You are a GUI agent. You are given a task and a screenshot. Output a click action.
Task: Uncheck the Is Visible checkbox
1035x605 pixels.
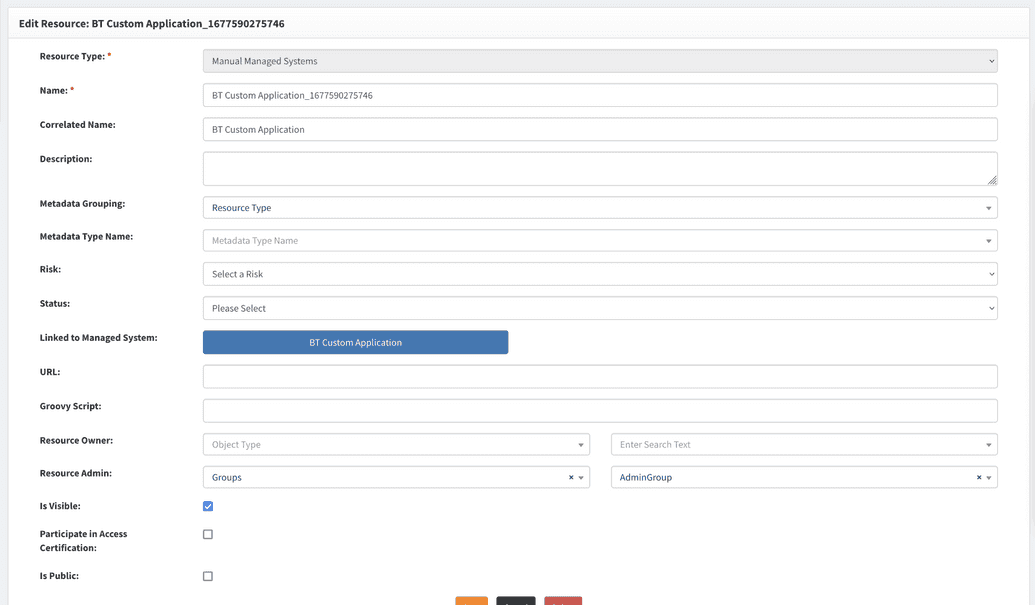(208, 506)
